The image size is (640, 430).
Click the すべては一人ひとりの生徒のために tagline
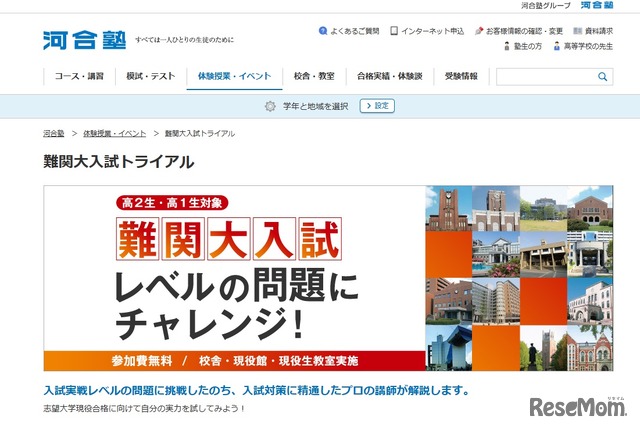(184, 40)
